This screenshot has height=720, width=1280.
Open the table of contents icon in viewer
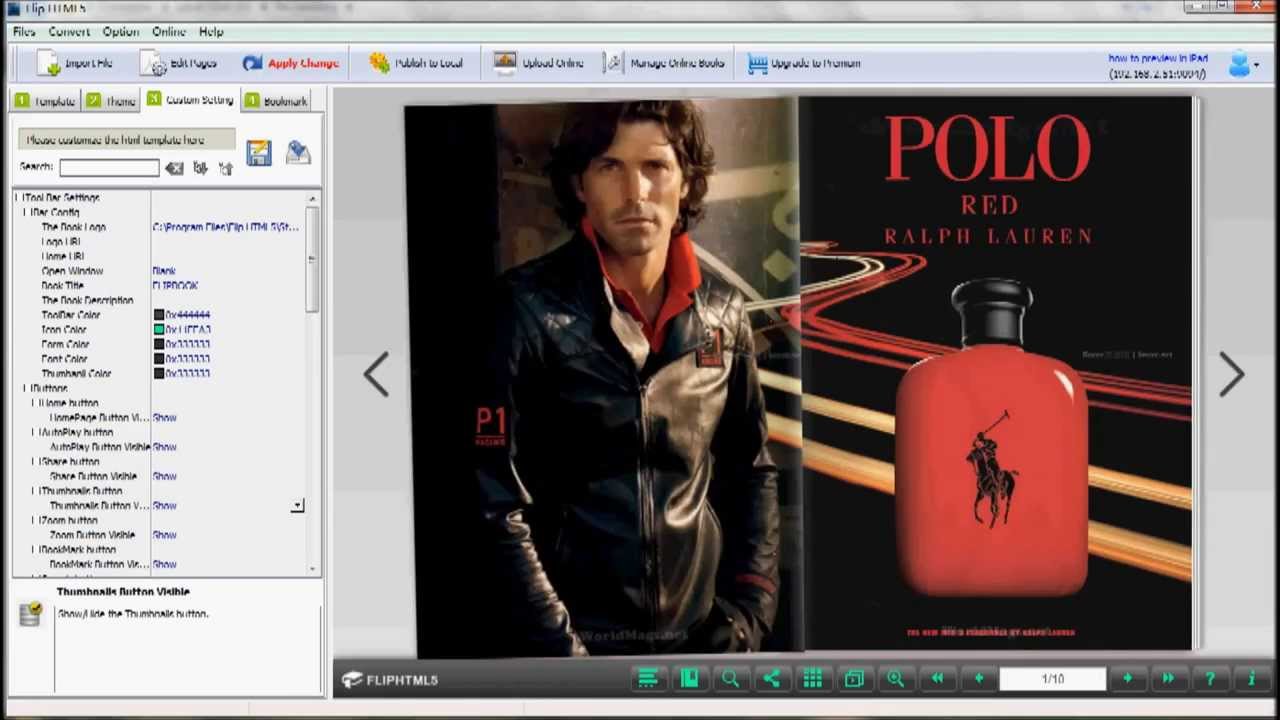pos(647,679)
